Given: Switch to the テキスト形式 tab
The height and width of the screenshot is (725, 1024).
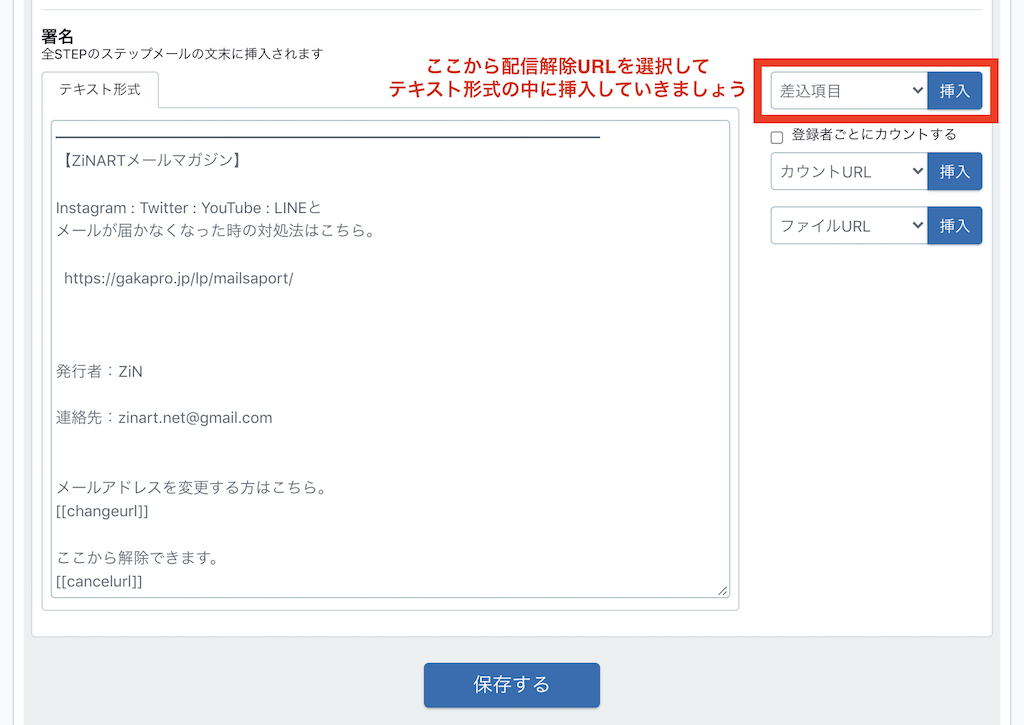Looking at the screenshot, I should (x=100, y=90).
